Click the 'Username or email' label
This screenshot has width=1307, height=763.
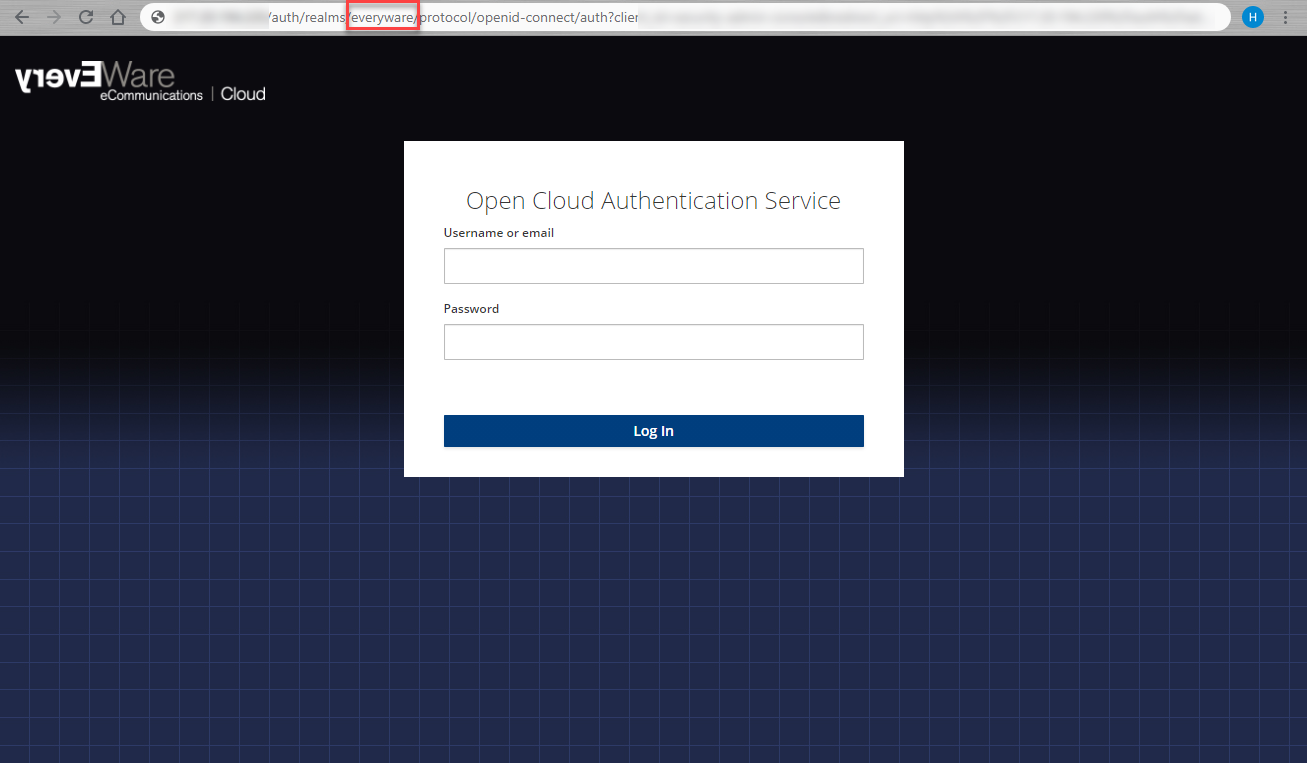pos(498,233)
